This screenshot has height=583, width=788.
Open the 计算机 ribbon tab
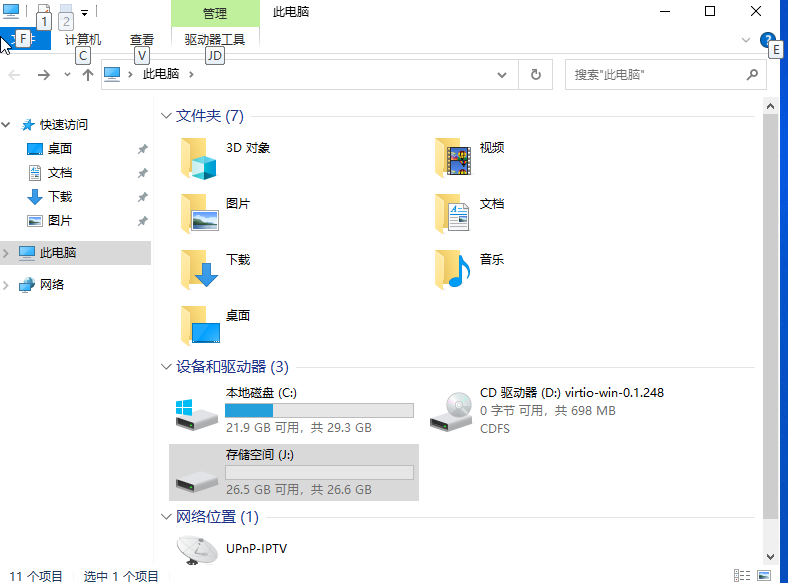pos(83,40)
